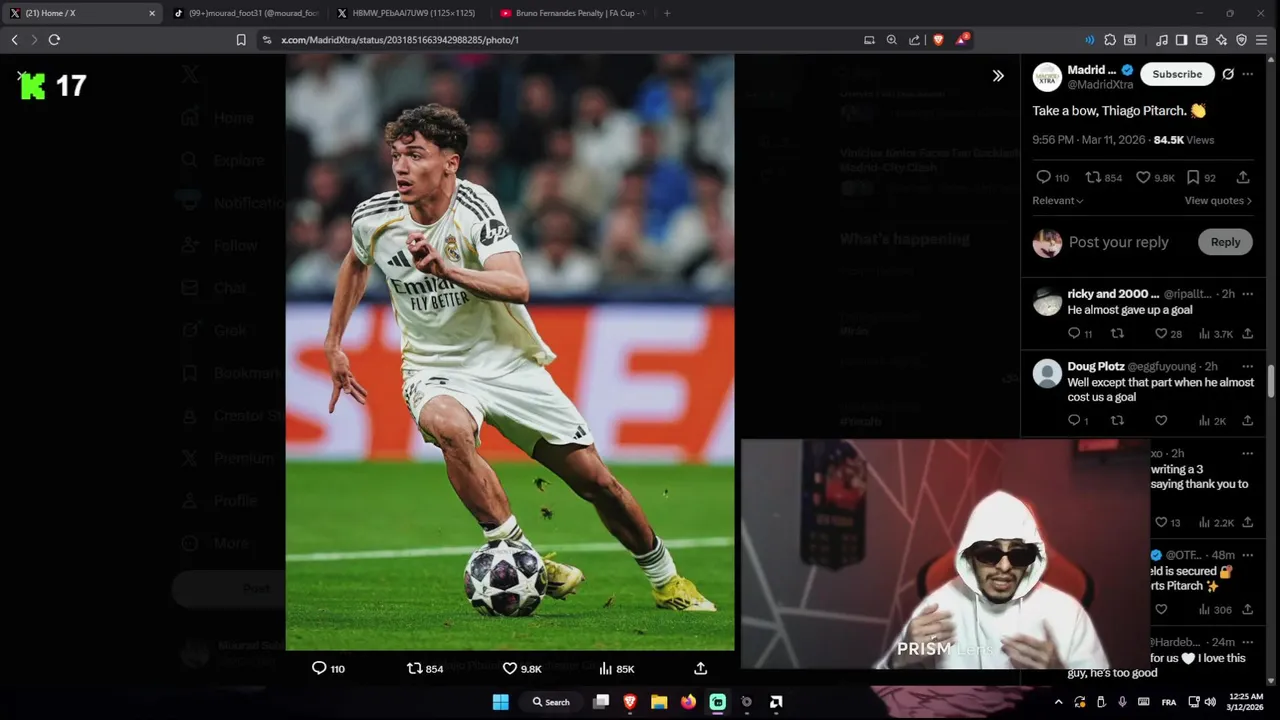Open more options on Doug Plotz reply
Image resolution: width=1280 pixels, height=720 pixels.
1247,367
